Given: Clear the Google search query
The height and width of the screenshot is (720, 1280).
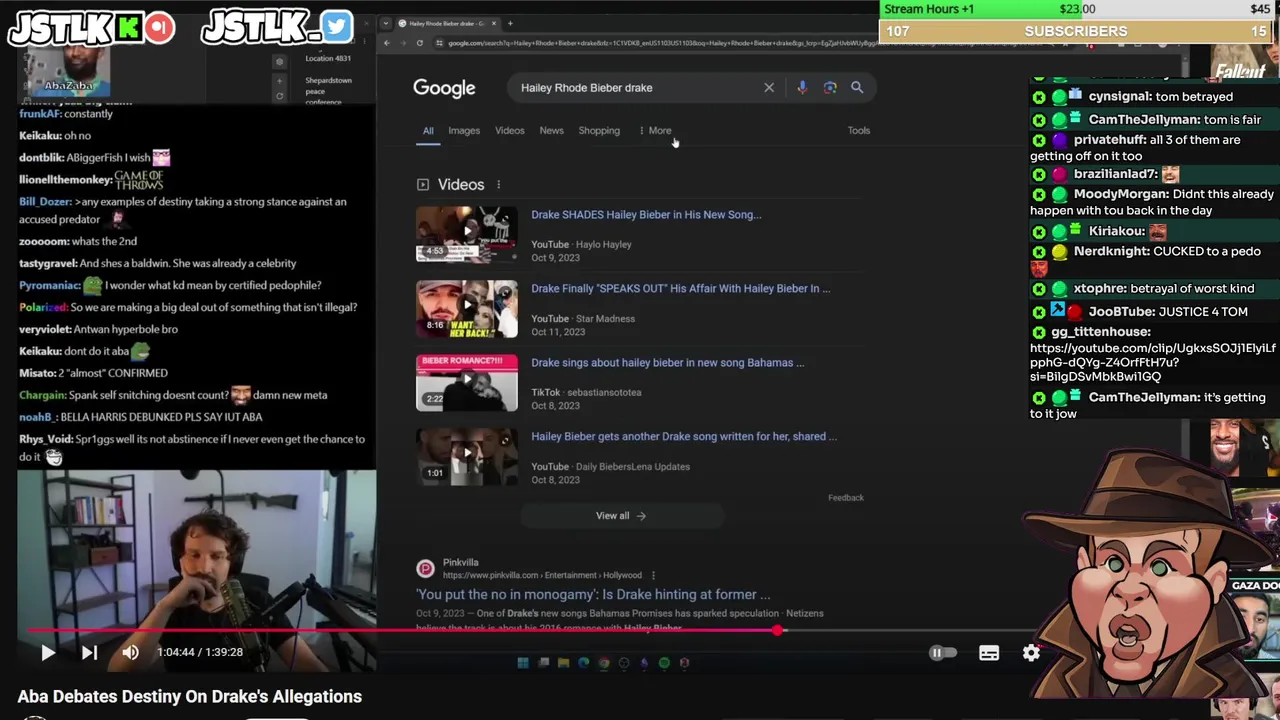Looking at the screenshot, I should (x=769, y=88).
